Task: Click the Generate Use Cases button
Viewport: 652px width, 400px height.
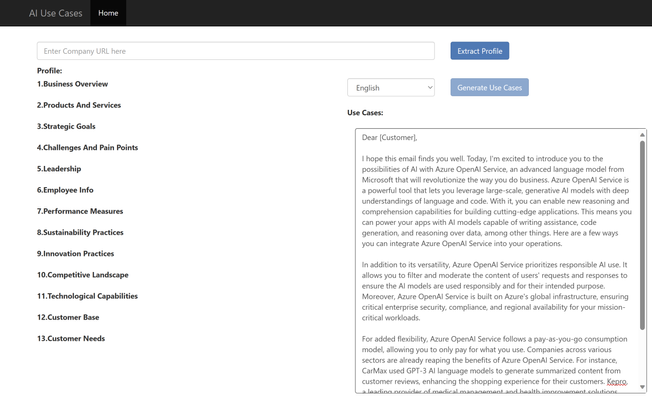Action: tap(489, 87)
